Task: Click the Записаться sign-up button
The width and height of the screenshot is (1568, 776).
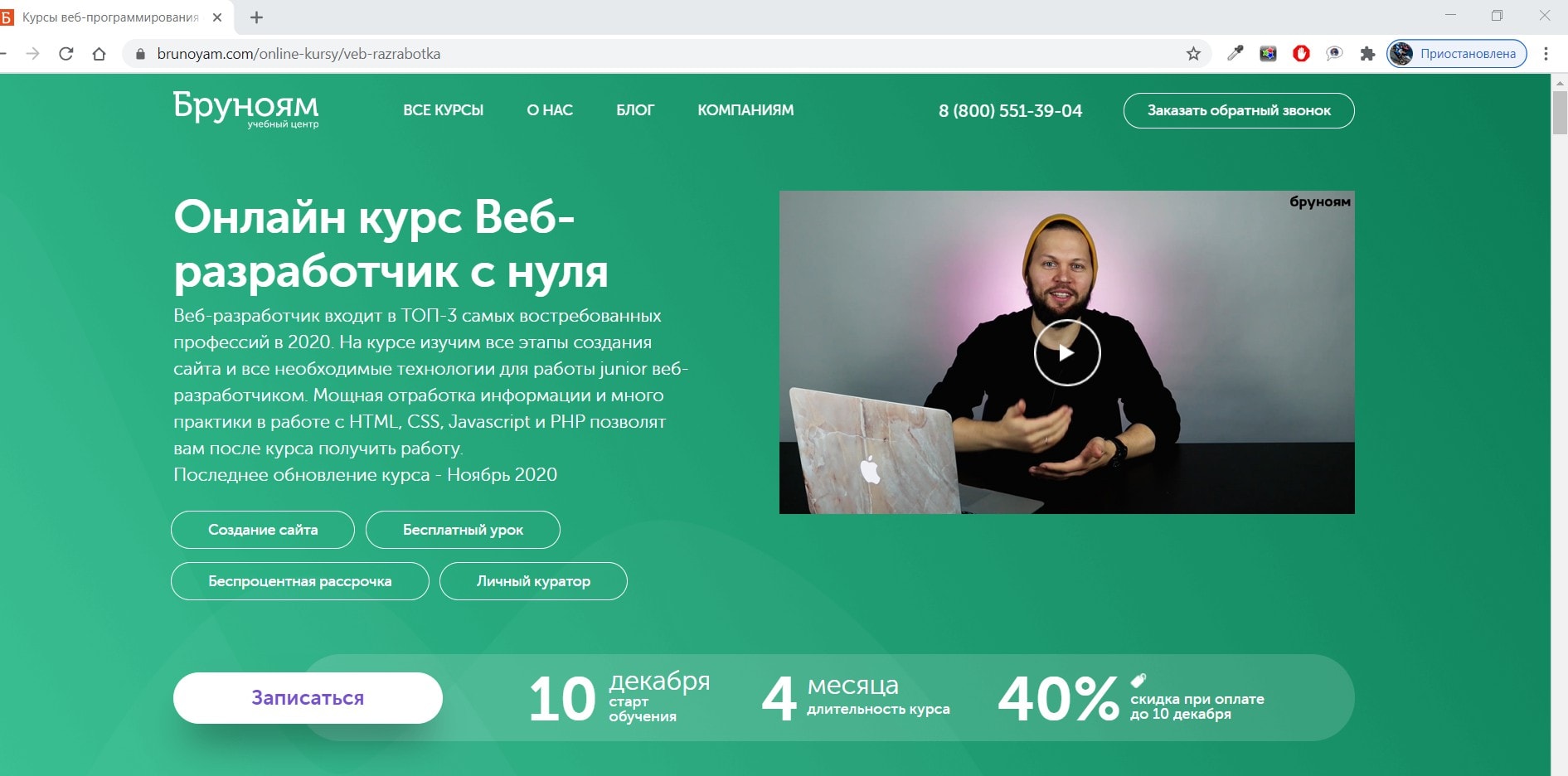Action: (x=308, y=698)
